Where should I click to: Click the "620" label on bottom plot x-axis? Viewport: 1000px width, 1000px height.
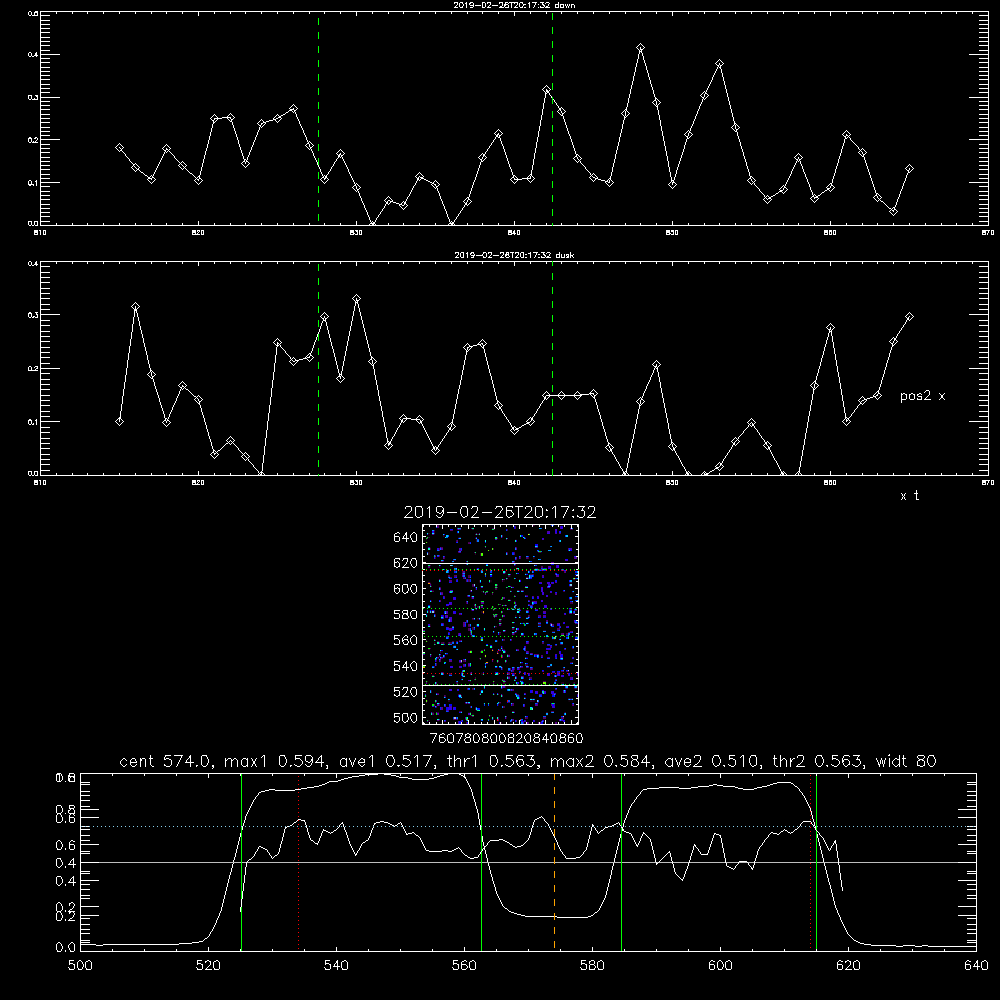click(x=848, y=965)
